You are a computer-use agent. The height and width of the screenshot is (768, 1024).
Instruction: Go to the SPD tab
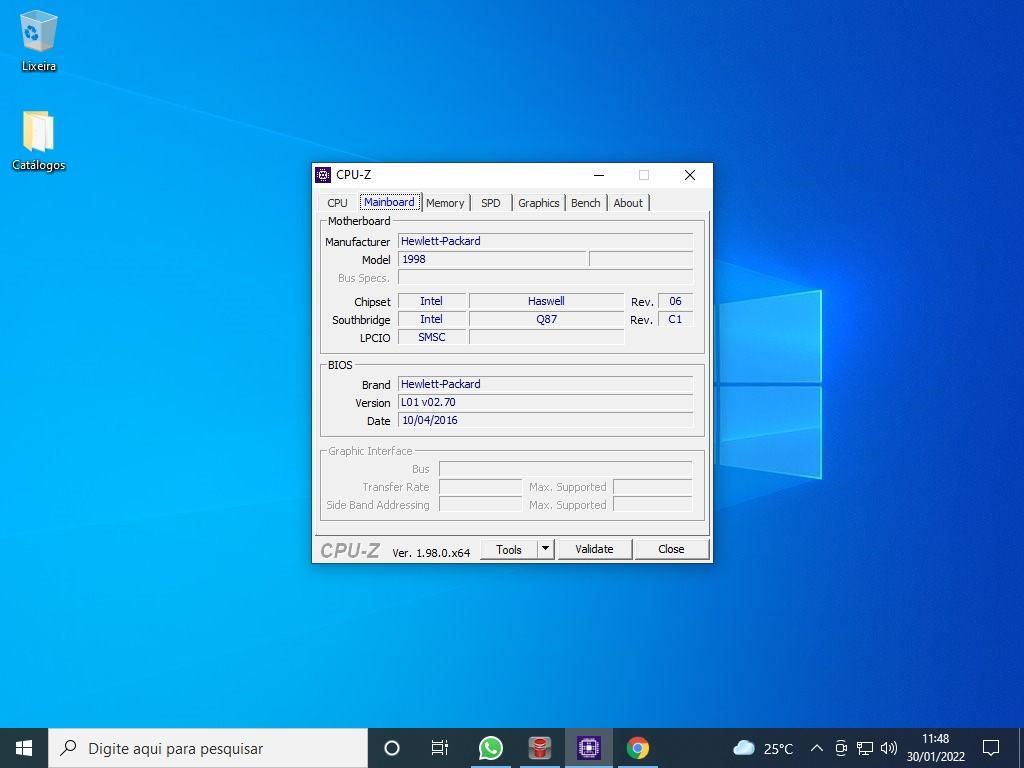coord(490,203)
